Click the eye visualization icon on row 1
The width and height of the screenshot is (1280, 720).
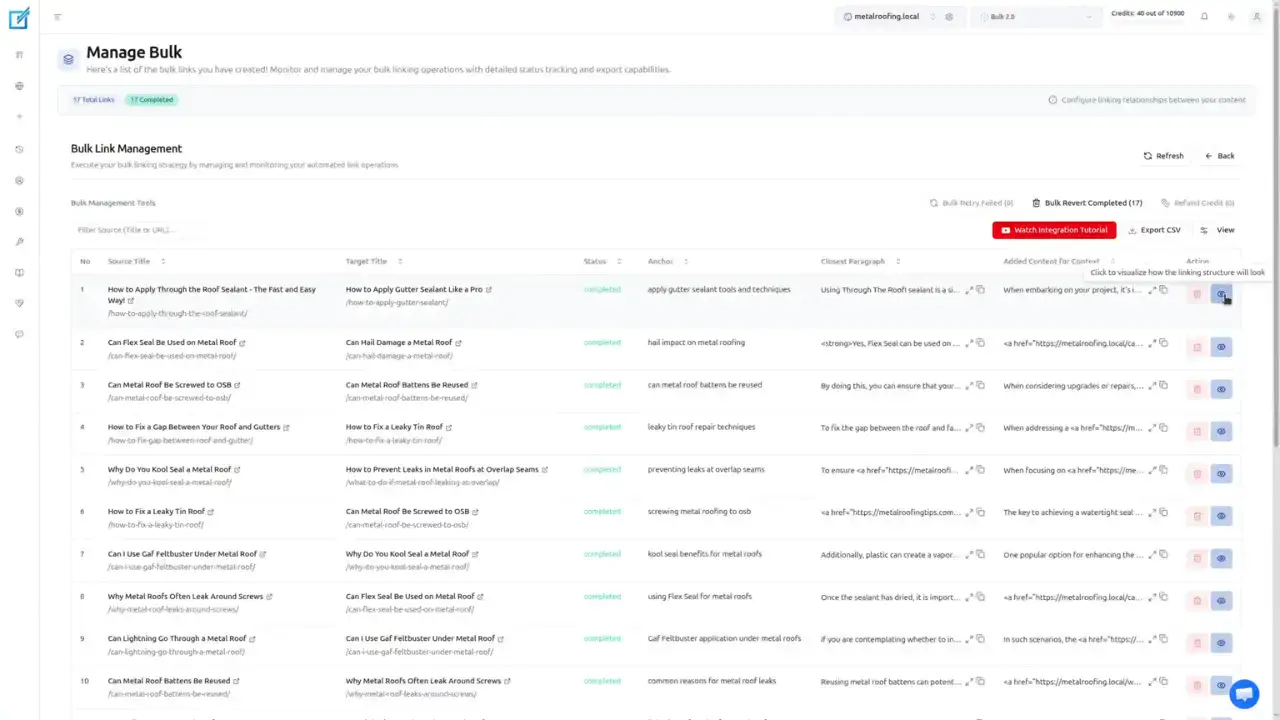[1221, 293]
